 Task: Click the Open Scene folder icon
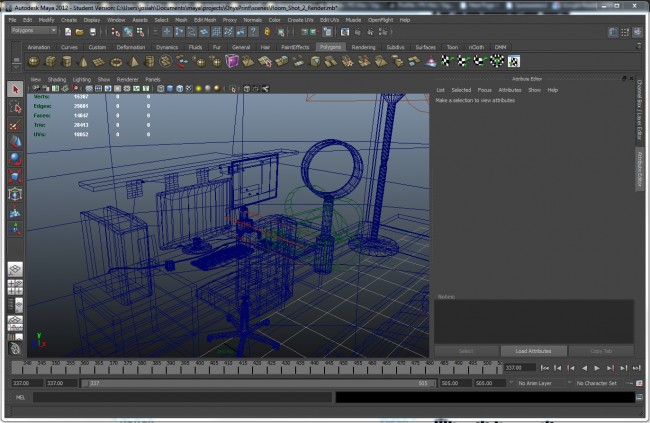pyautogui.click(x=80, y=32)
